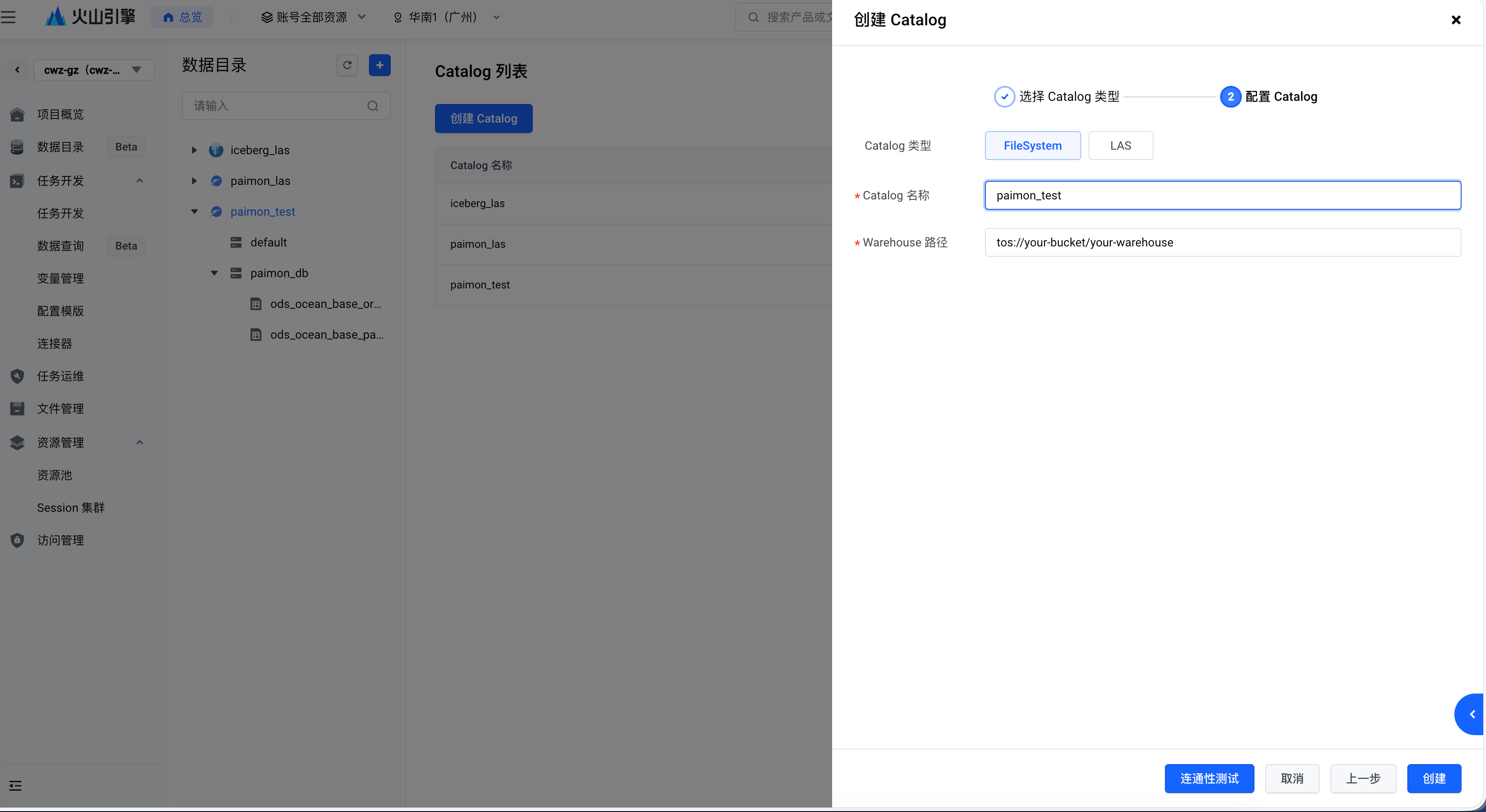Image resolution: width=1486 pixels, height=812 pixels.
Task: Select FileSystem catalog type
Action: click(x=1032, y=145)
